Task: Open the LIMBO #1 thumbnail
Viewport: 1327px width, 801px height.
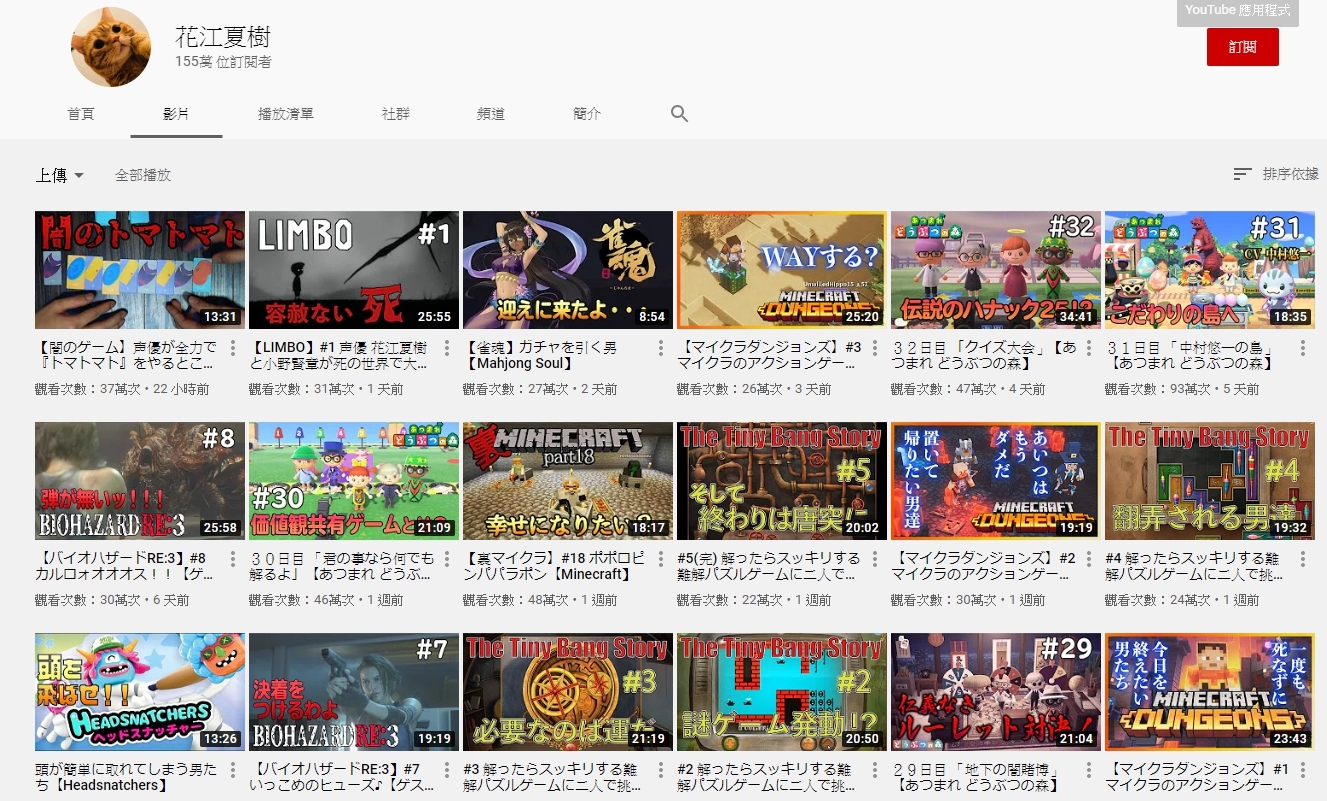Action: 354,270
